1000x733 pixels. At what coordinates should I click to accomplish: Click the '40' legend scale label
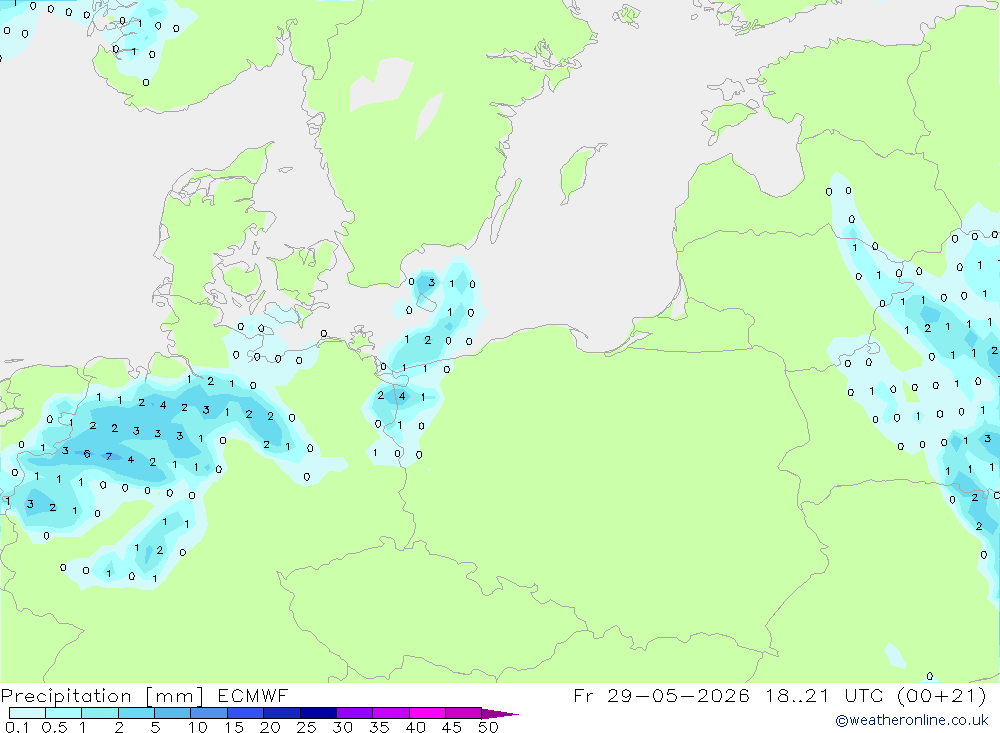416,727
